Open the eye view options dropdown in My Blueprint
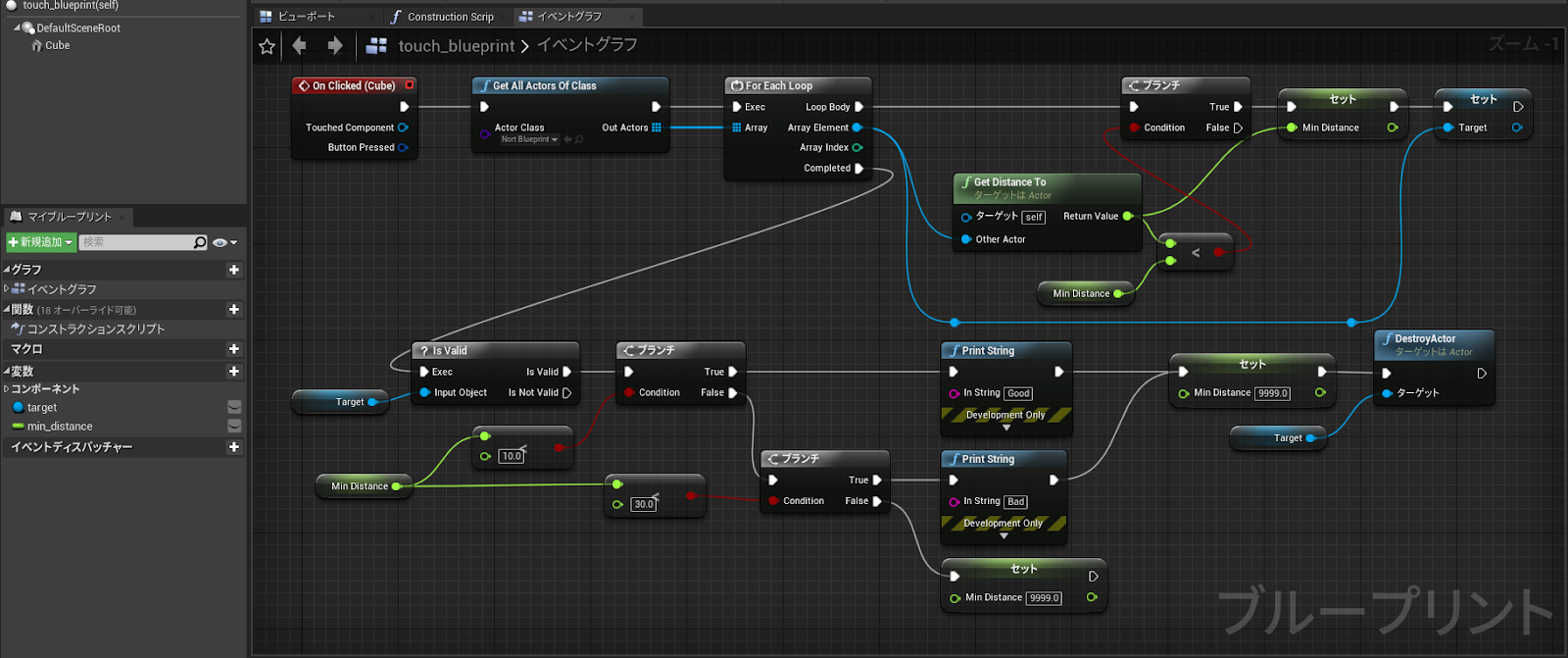Viewport: 1568px width, 658px height. tap(225, 242)
